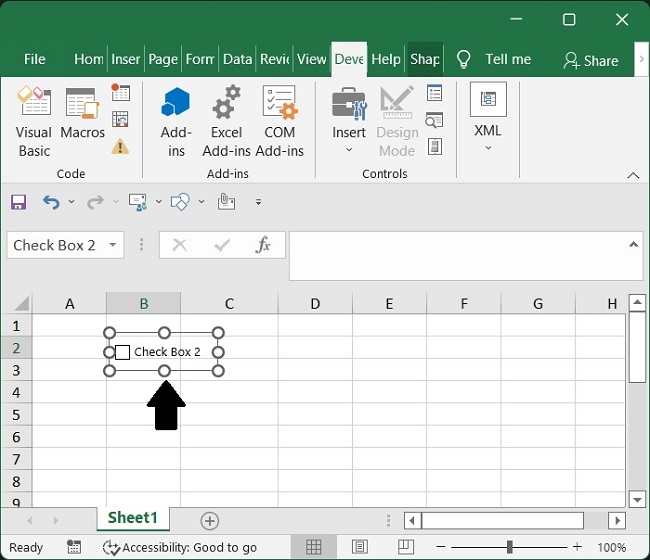The image size is (650, 560).
Task: Toggle Use Relative References icon
Action: (x=120, y=119)
